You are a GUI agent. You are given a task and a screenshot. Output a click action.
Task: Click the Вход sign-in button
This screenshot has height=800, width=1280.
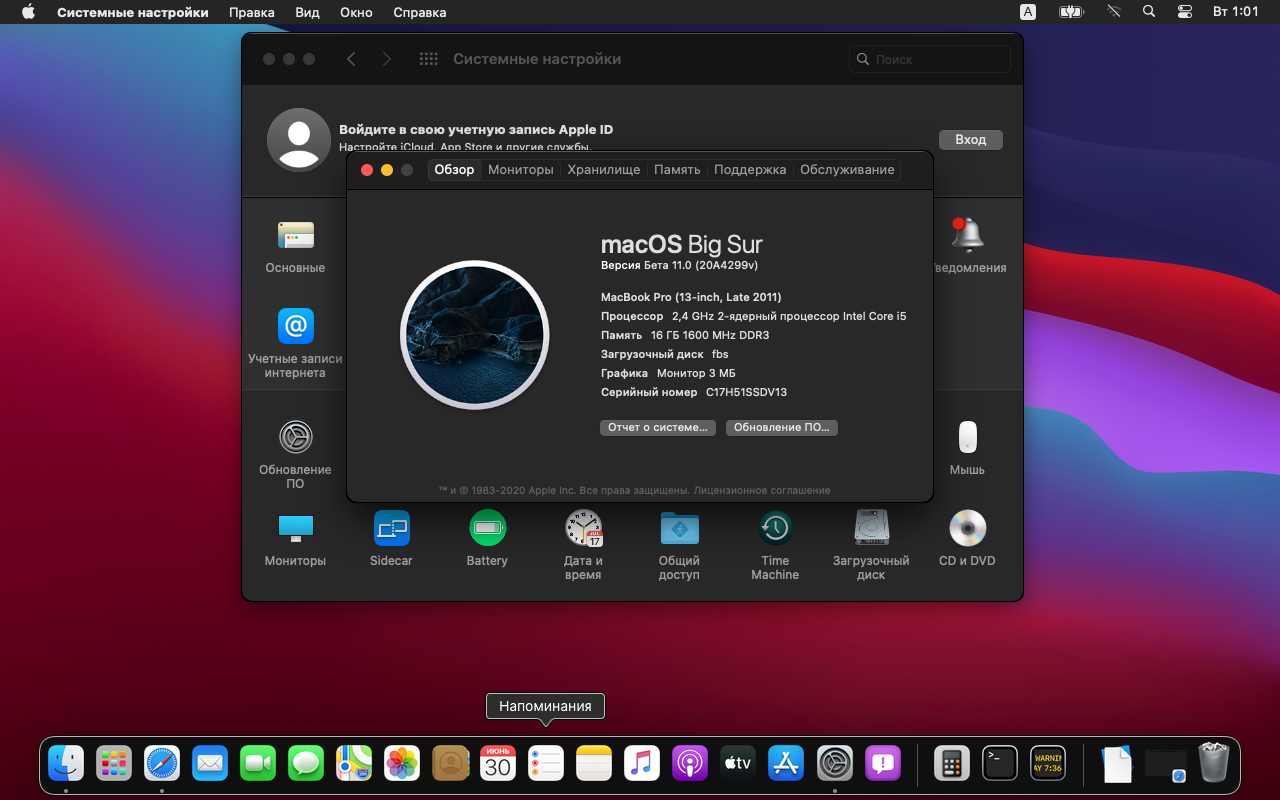[970, 140]
